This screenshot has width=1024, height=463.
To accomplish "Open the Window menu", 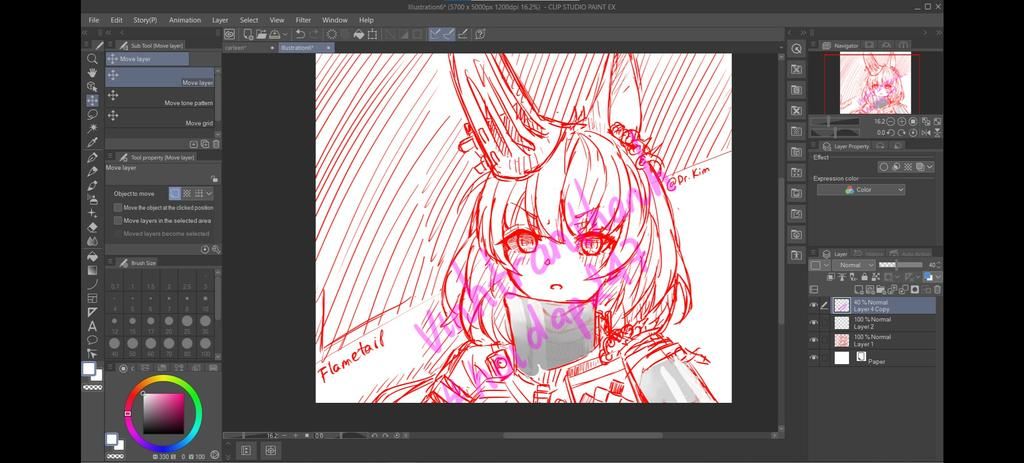I will 335,20.
